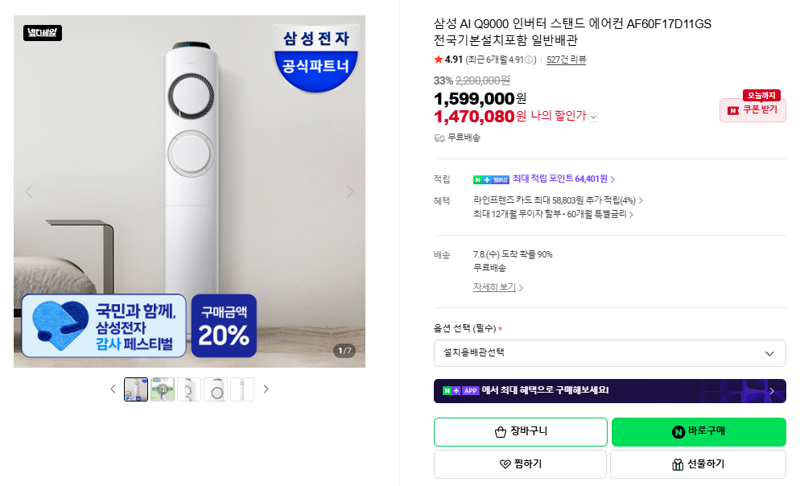Open the 라인프렌즈 카드 추가 적립 benefit

pyautogui.click(x=558, y=200)
